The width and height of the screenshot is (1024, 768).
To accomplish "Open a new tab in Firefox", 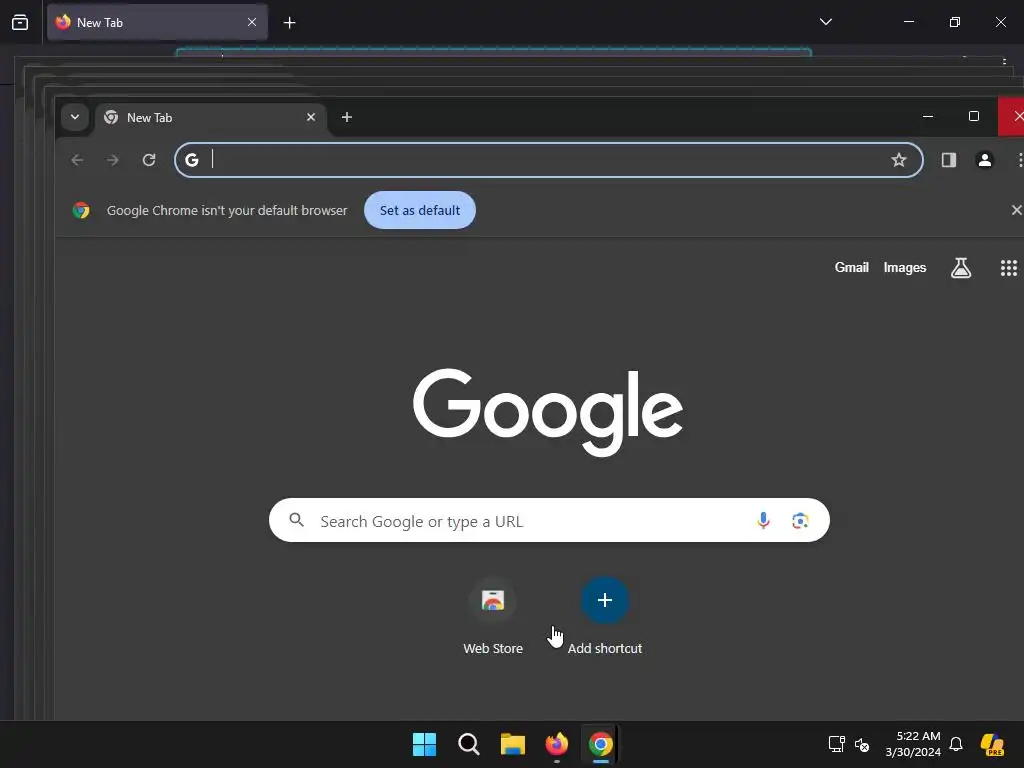I will click(289, 23).
